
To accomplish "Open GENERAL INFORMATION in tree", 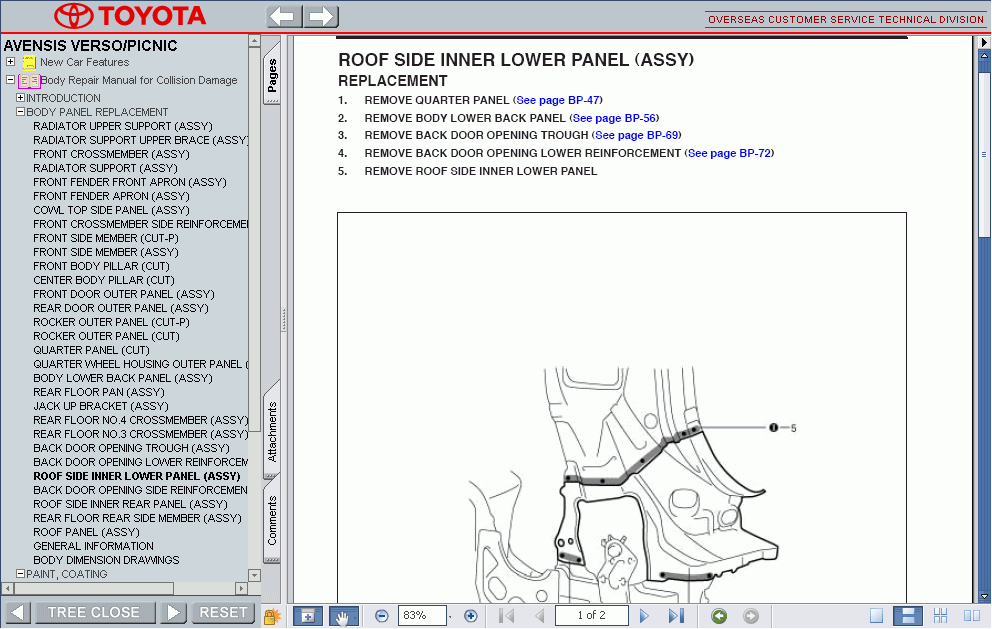I will click(93, 546).
